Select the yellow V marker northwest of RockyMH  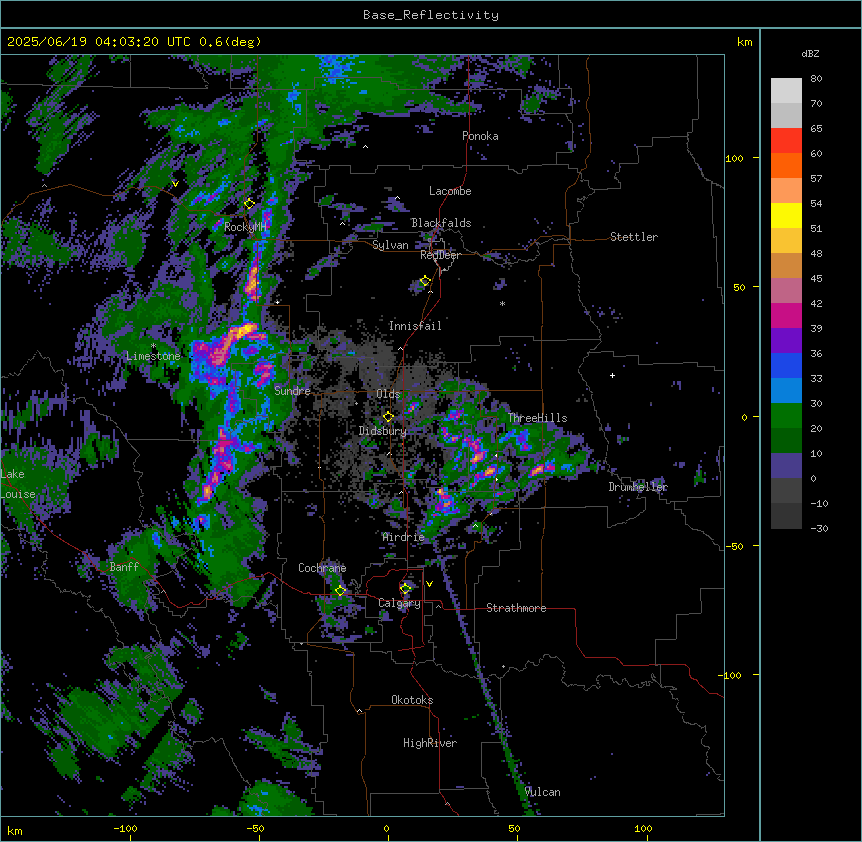pos(175,184)
